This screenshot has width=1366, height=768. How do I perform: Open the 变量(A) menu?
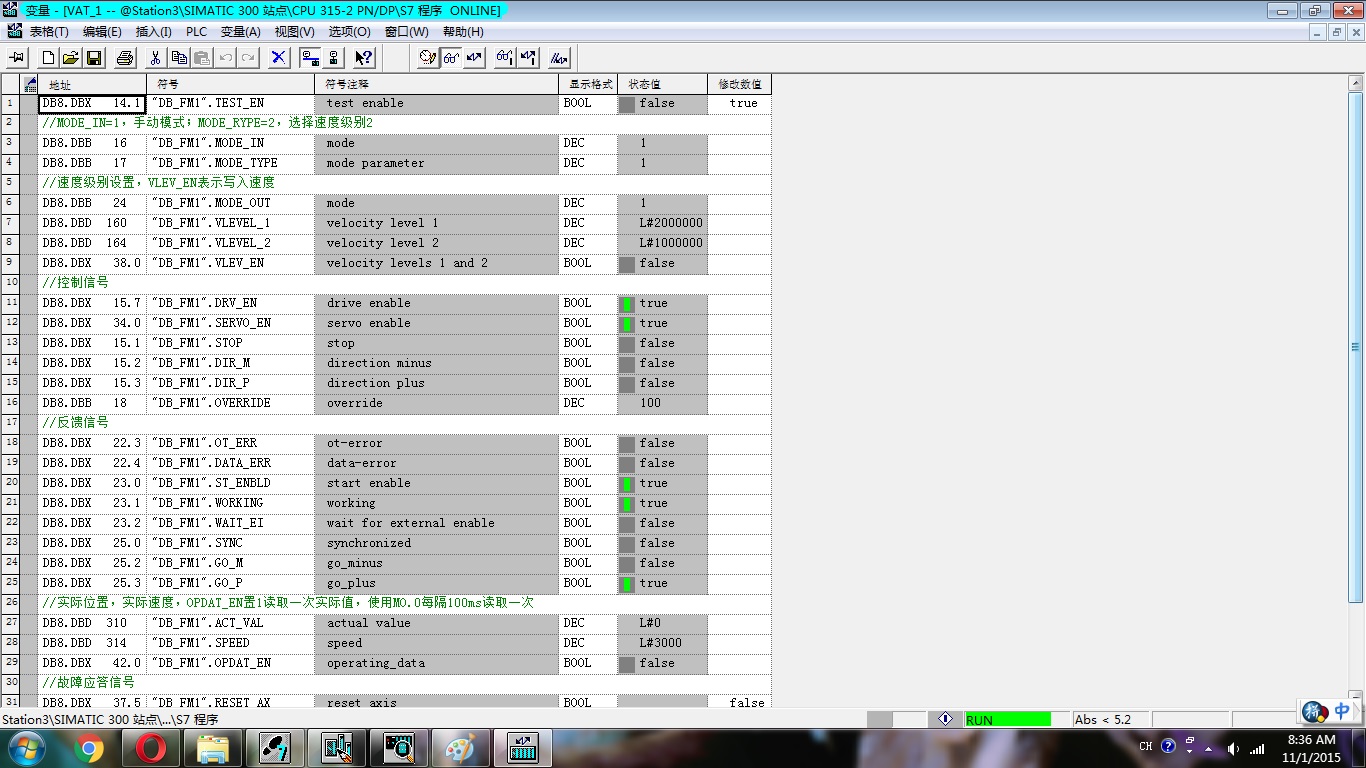(x=240, y=32)
